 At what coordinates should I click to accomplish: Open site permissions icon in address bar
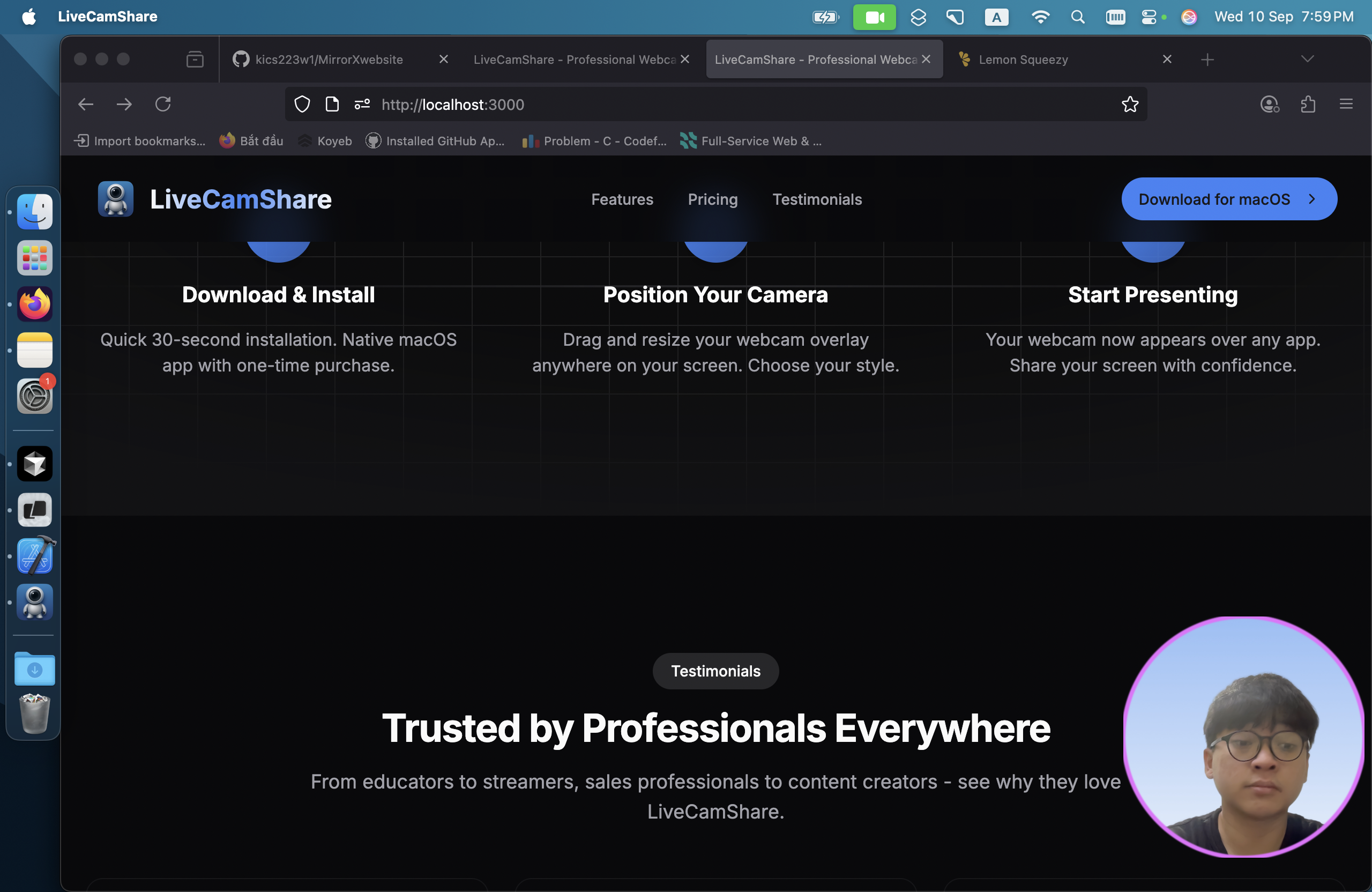pos(362,105)
